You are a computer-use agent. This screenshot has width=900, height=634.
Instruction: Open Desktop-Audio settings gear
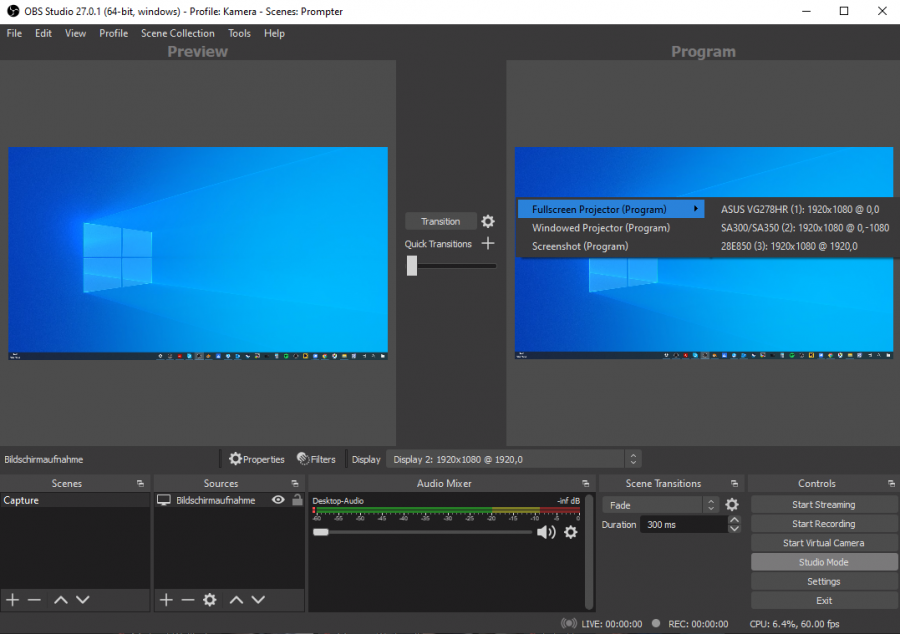click(571, 532)
